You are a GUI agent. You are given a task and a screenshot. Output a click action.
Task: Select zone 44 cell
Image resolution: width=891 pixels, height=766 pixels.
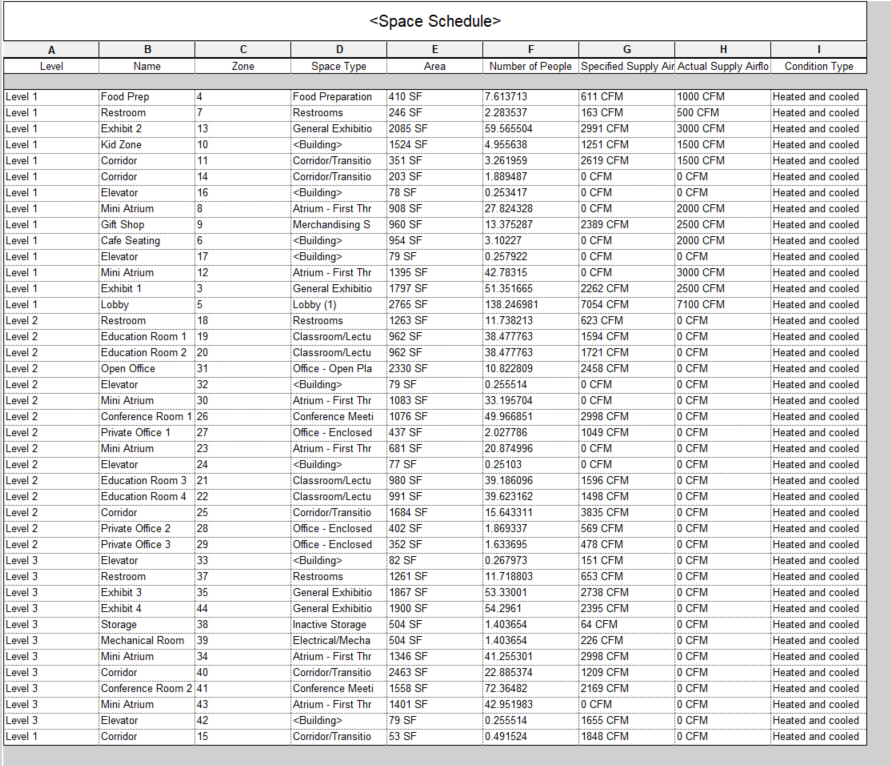click(x=243, y=608)
